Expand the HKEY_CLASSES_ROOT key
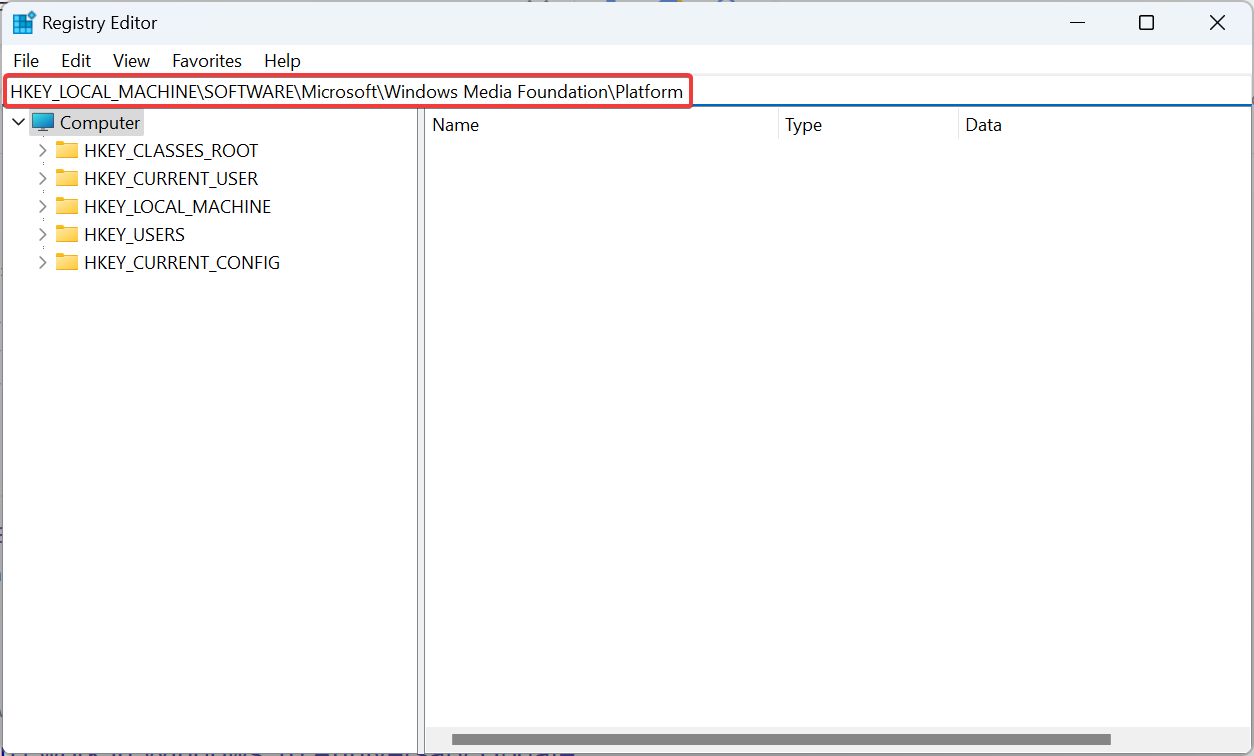This screenshot has height=756, width=1254. tap(42, 151)
